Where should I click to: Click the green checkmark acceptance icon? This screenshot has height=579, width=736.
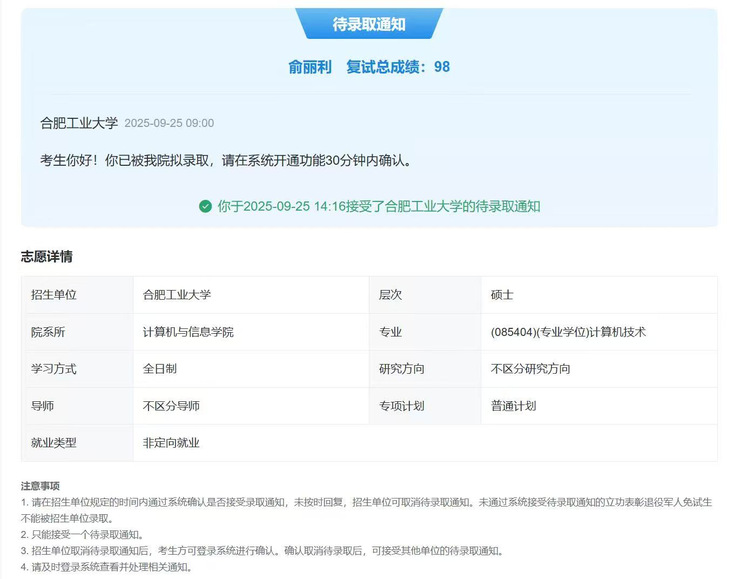(x=205, y=206)
